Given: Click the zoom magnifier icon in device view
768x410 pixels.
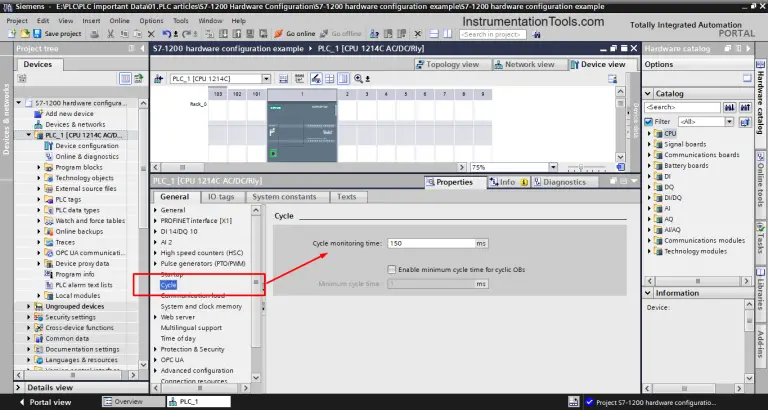Looking at the screenshot, I should point(359,78).
